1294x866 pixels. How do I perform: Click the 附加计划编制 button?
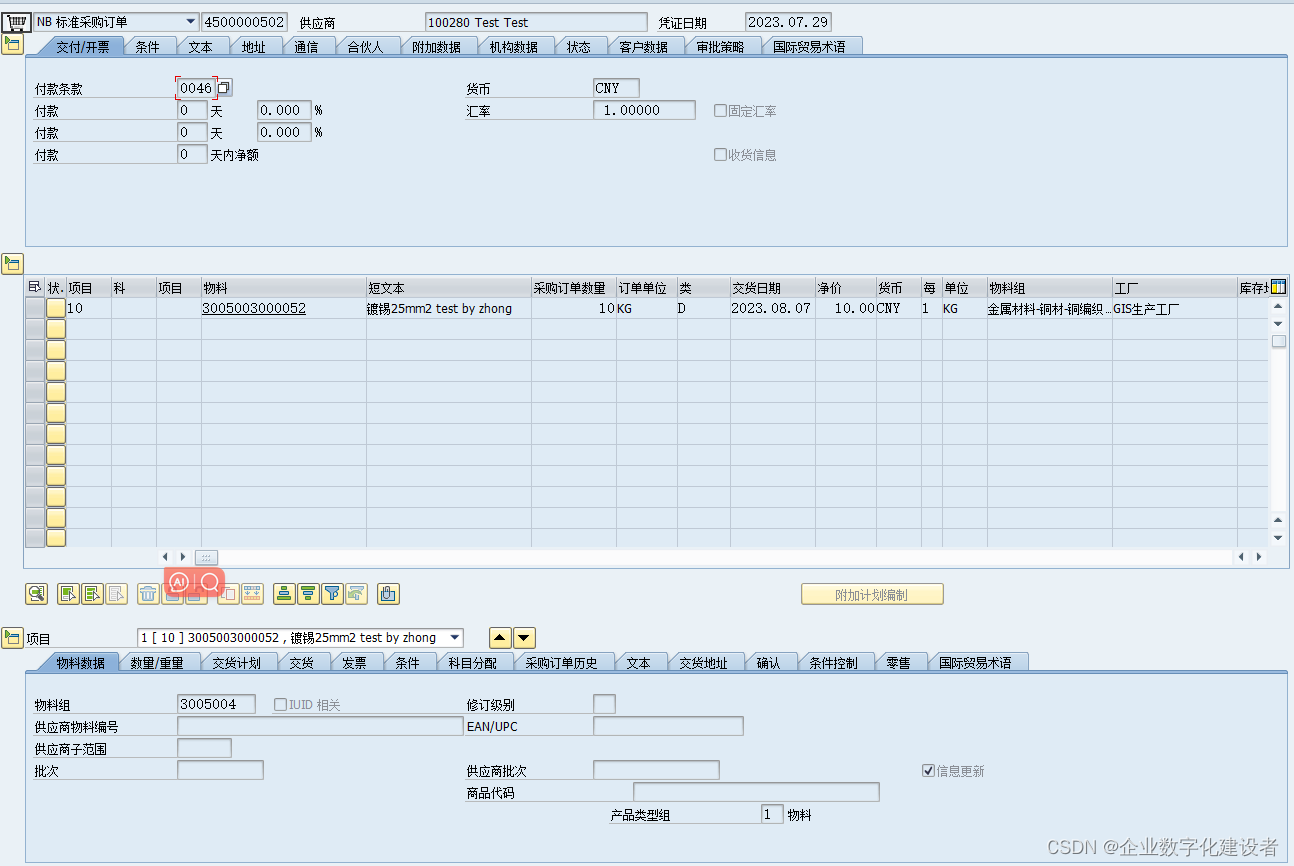pos(871,593)
